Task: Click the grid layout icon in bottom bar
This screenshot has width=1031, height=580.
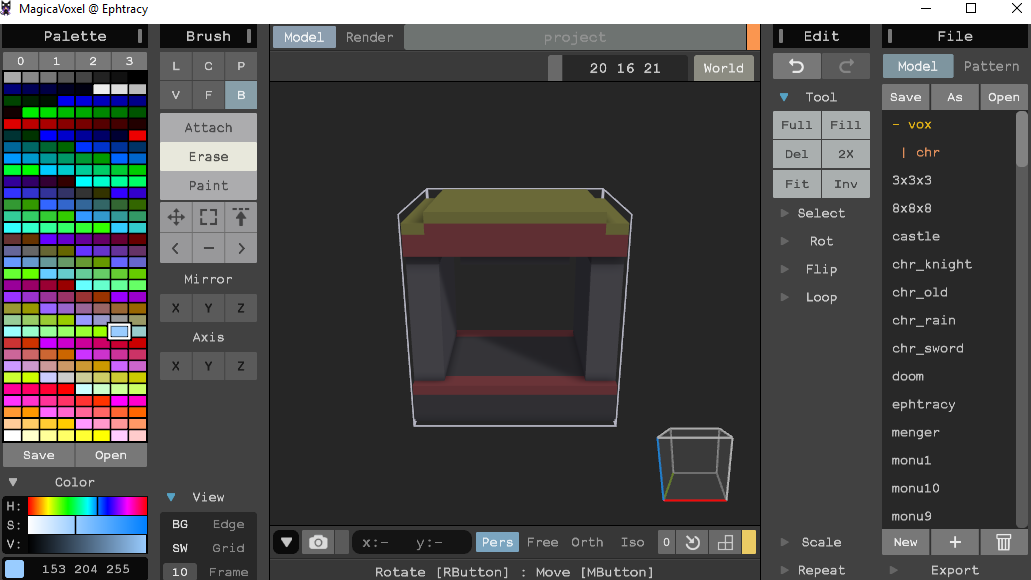Action: click(x=725, y=543)
